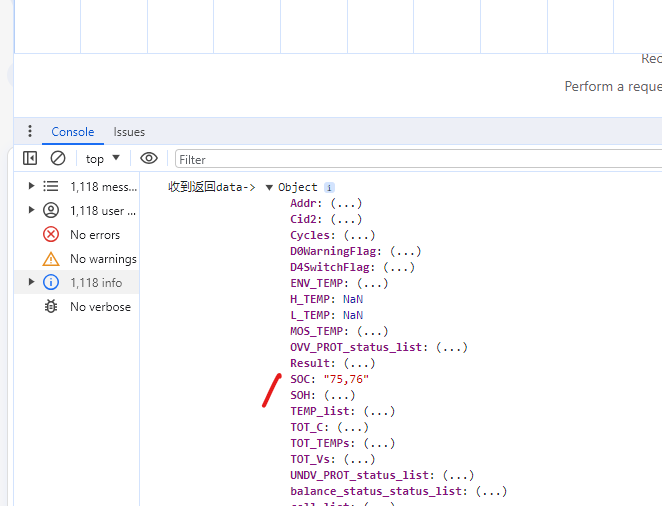Evaluate the Result property getter (...)
This screenshot has width=662, height=506.
pos(359,363)
